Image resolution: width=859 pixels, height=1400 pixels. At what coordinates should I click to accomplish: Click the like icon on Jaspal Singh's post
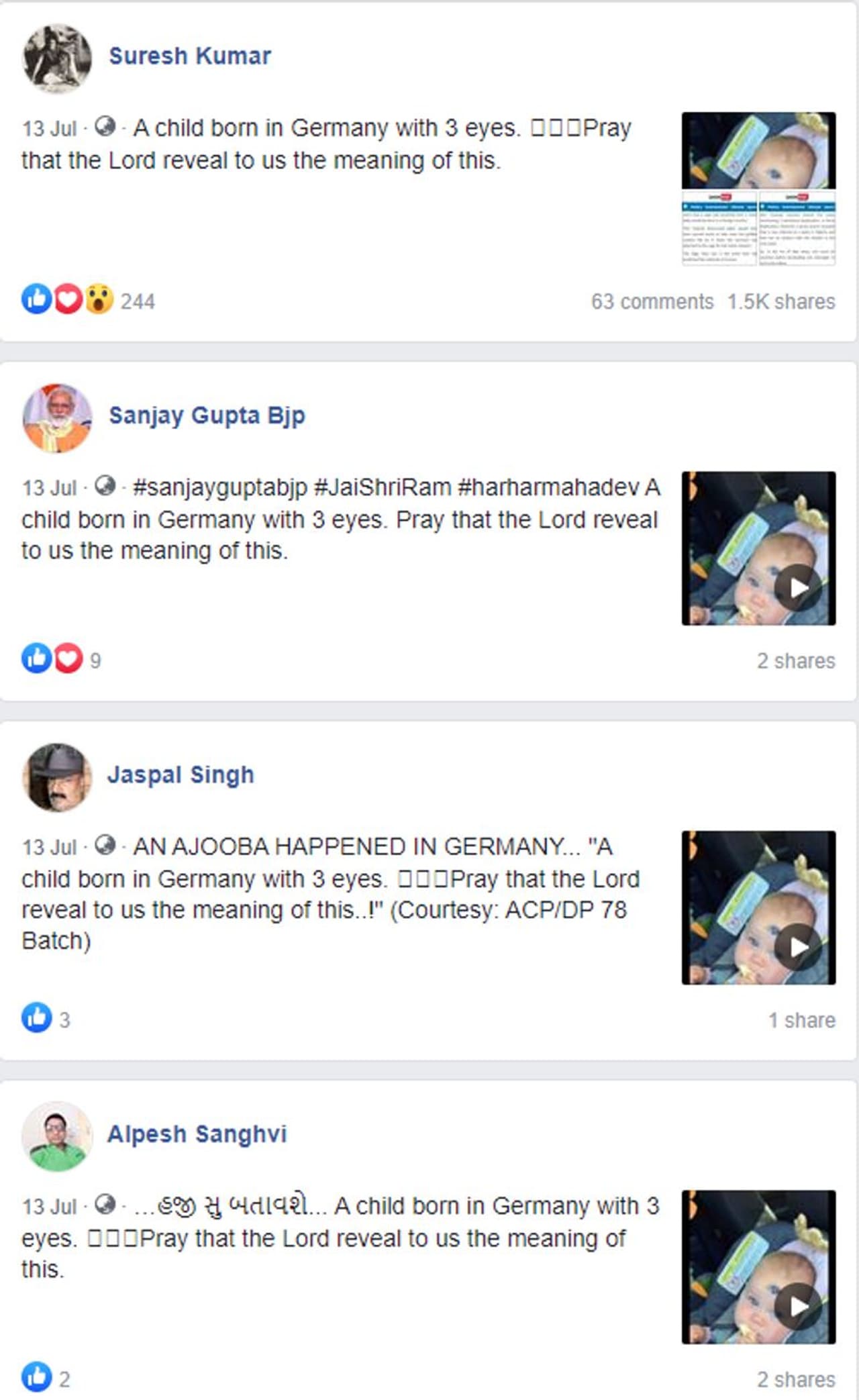point(37,1017)
